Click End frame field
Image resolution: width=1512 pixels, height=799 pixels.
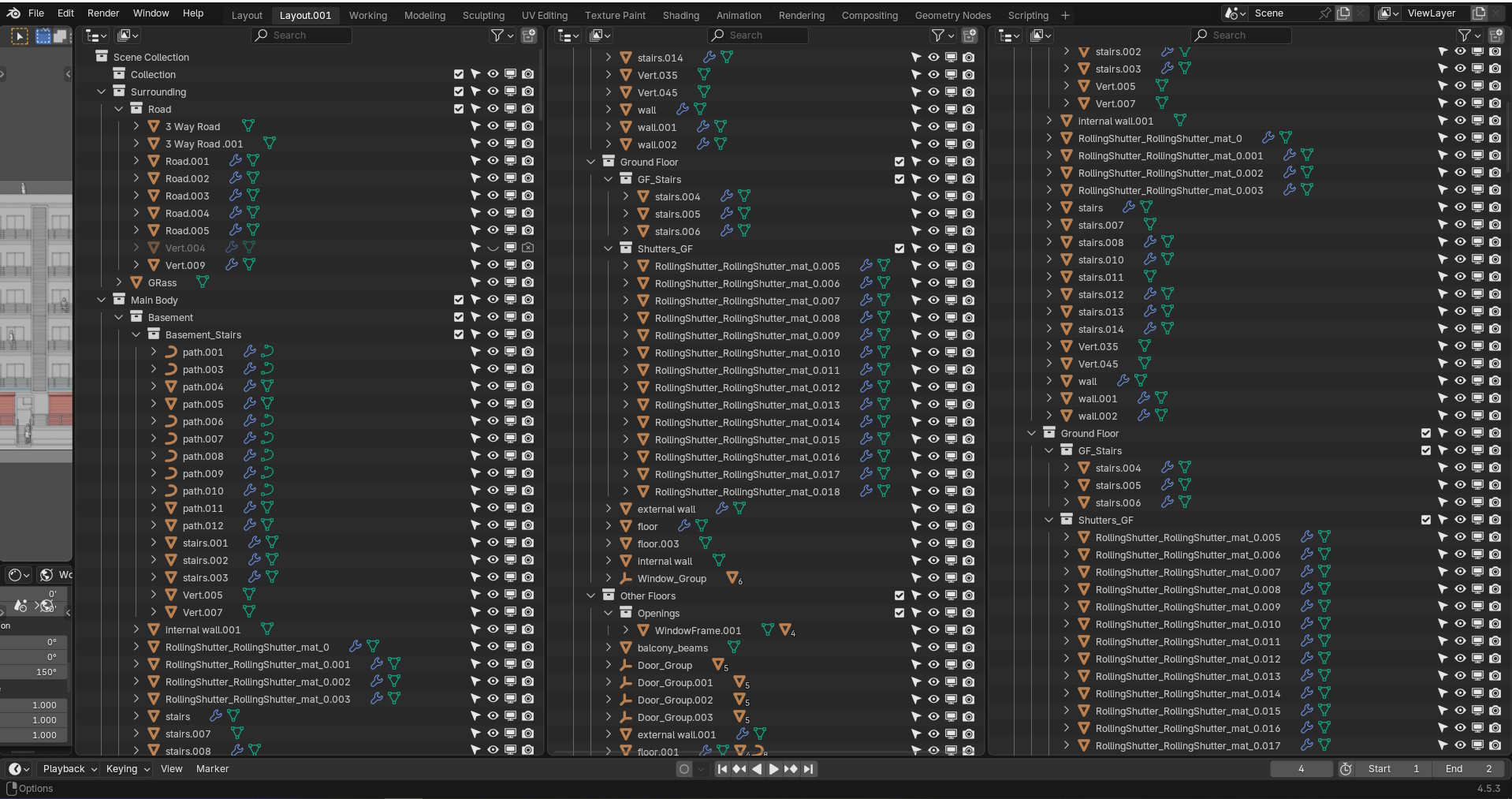click(x=1469, y=769)
